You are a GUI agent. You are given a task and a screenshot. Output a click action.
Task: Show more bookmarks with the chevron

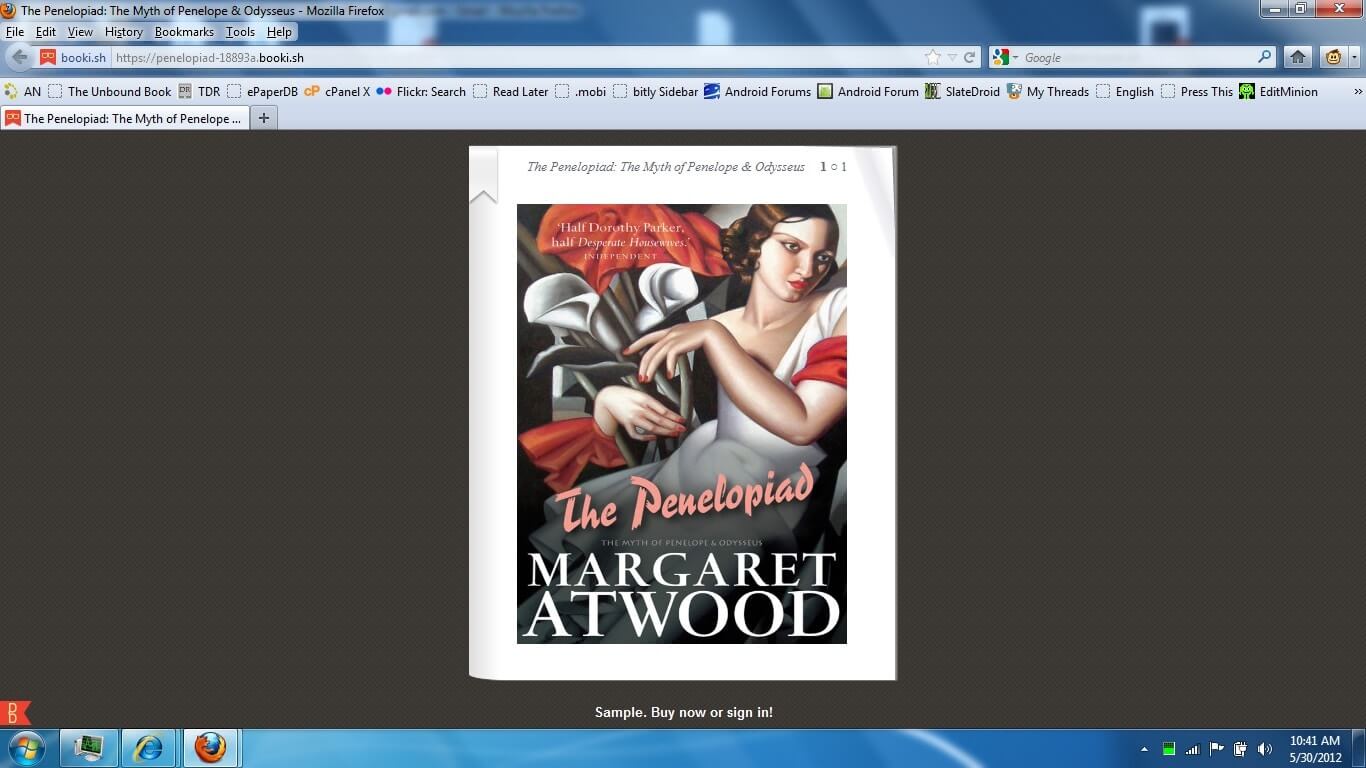pos(1357,91)
